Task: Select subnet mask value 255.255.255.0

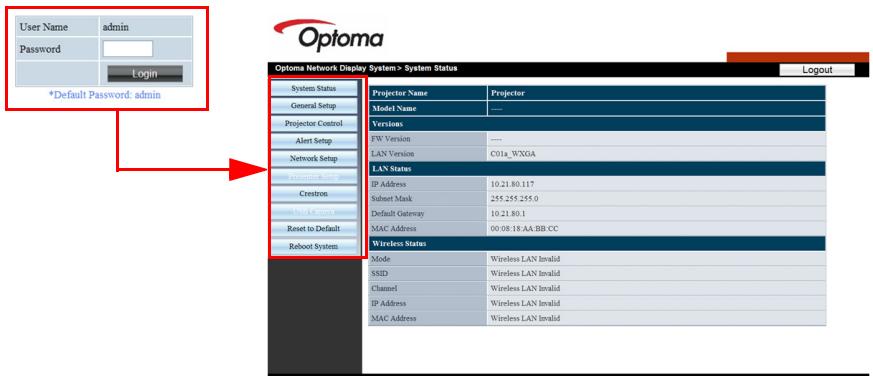Action: pos(514,199)
